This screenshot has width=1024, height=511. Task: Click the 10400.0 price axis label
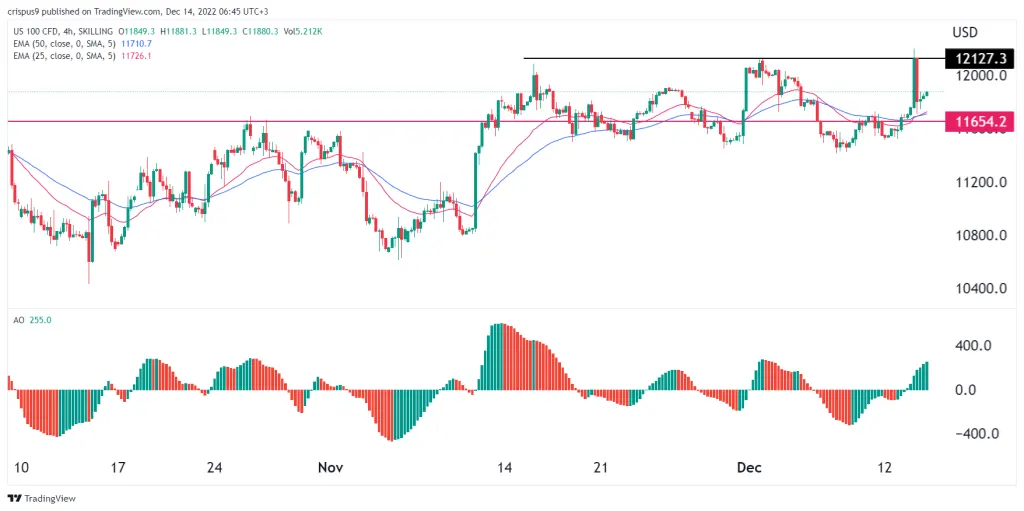coord(979,289)
